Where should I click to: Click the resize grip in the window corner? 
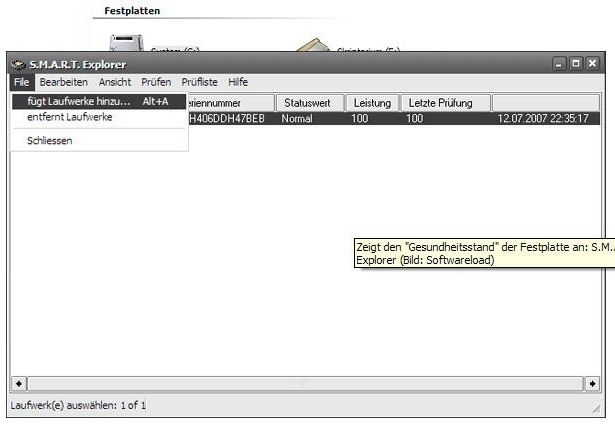pos(596,409)
